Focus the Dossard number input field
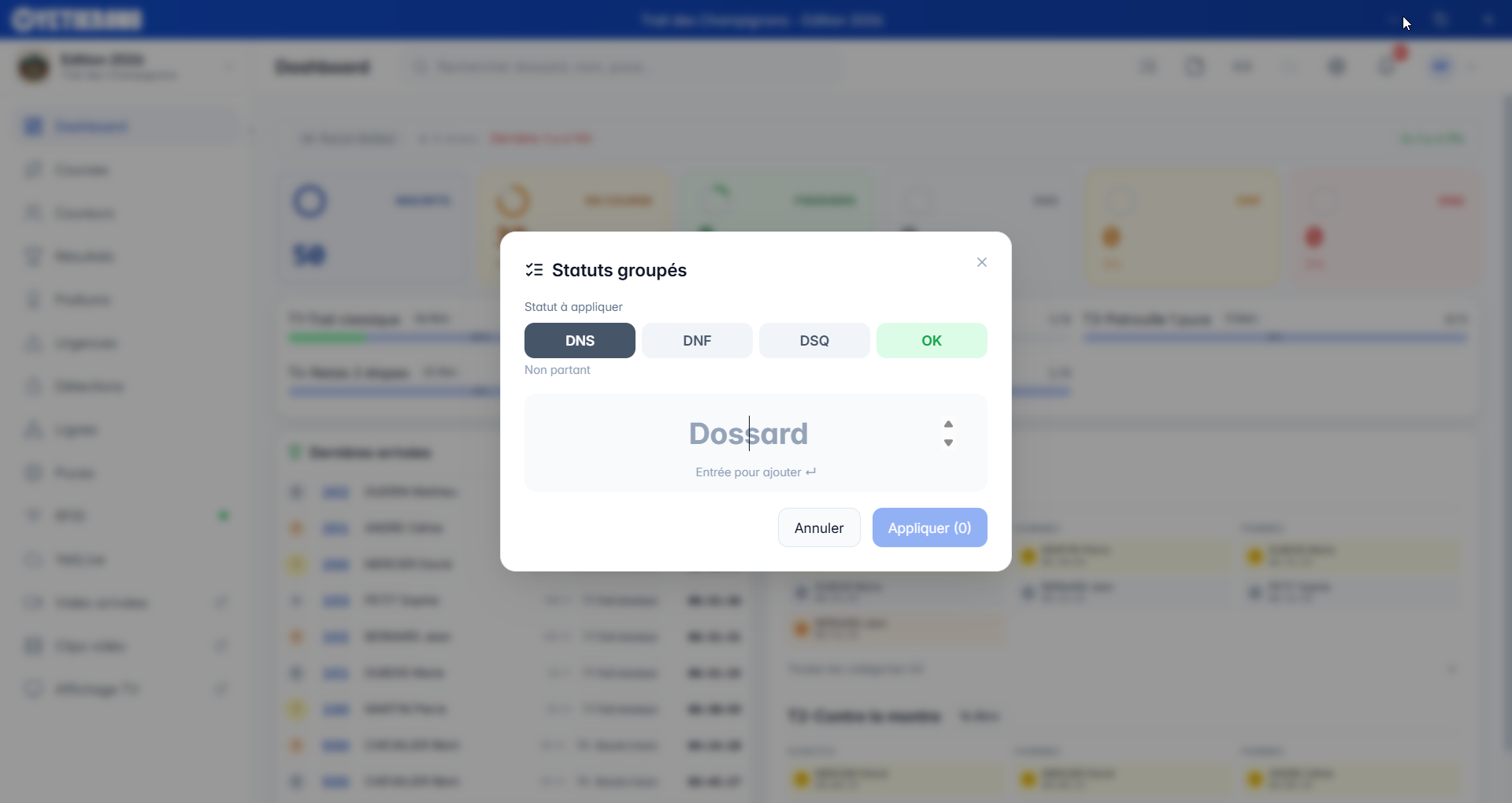Image resolution: width=1512 pixels, height=803 pixels. point(748,434)
